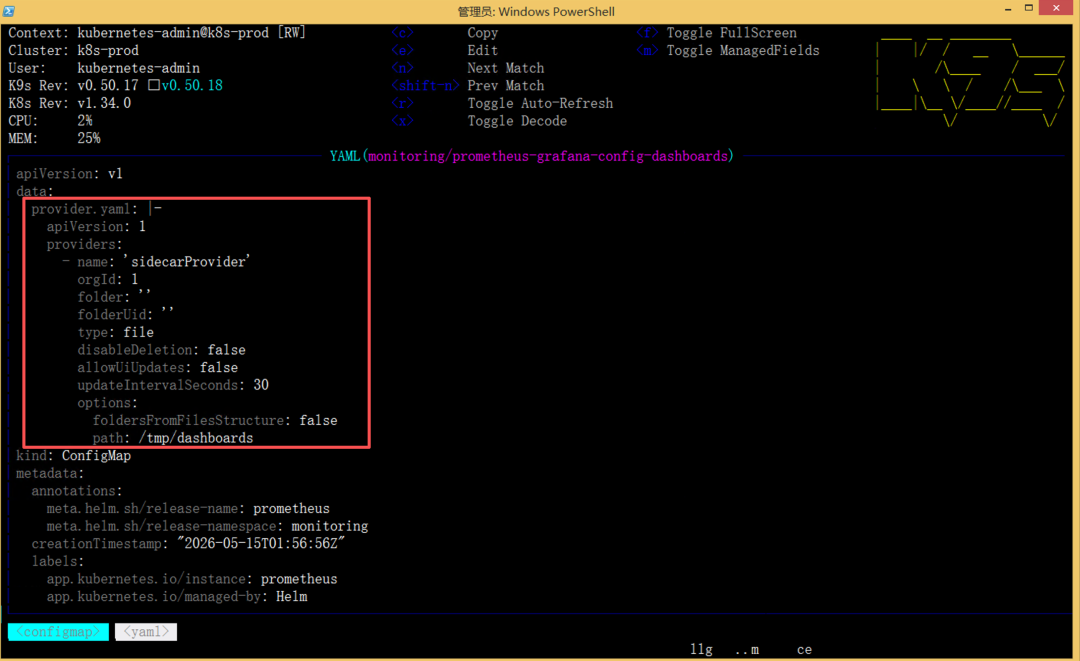
Task: Click the PowerShell icon in title bar
Action: (9, 10)
